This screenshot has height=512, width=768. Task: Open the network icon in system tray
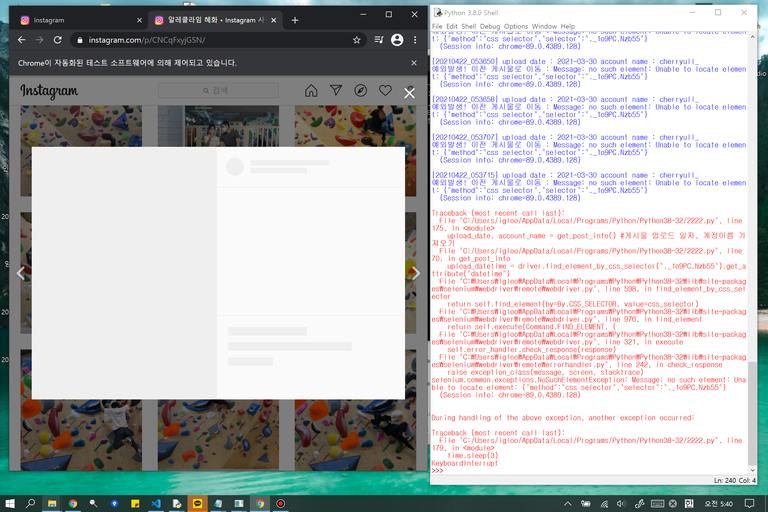click(x=604, y=503)
